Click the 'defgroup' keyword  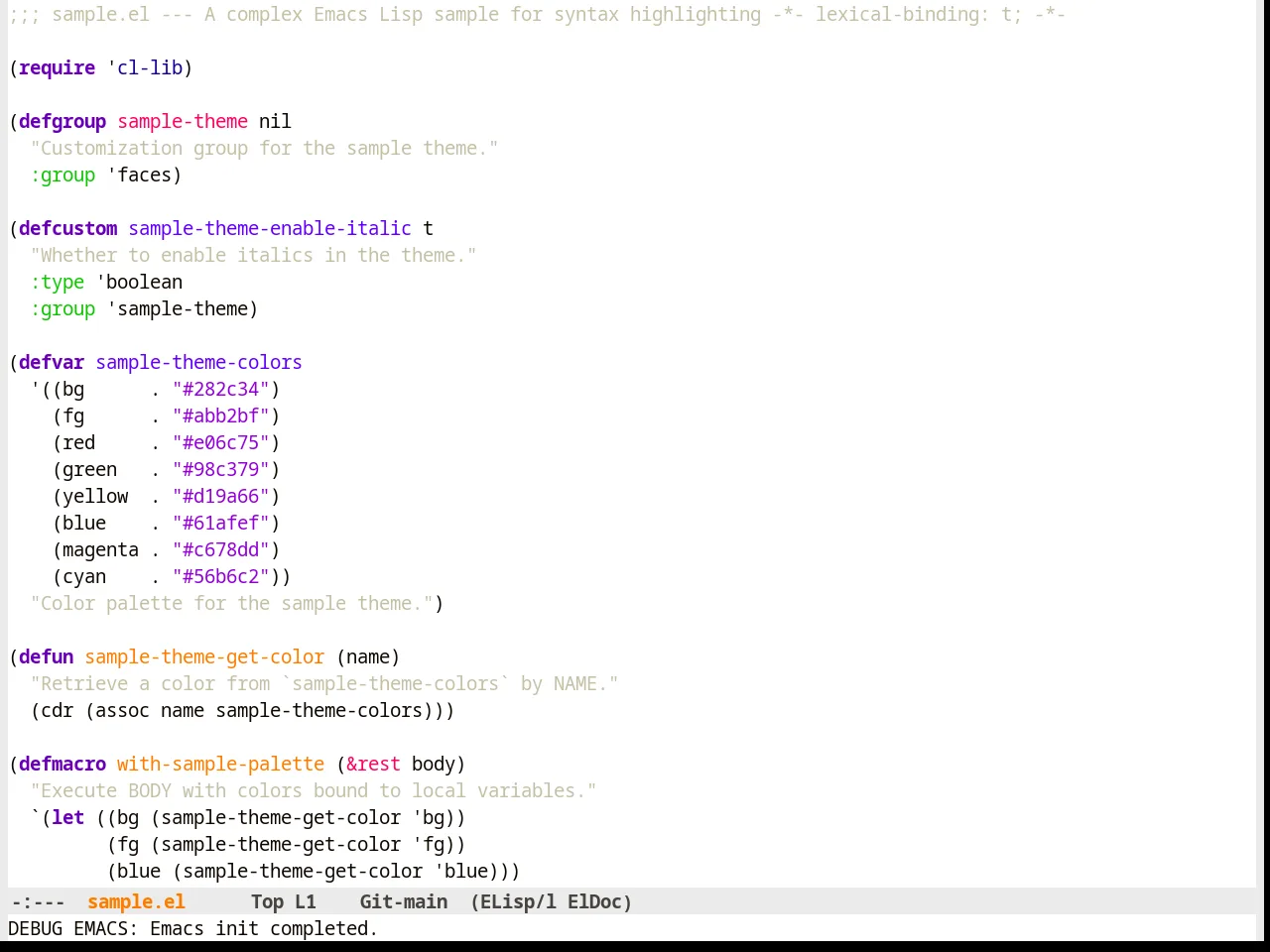point(63,121)
